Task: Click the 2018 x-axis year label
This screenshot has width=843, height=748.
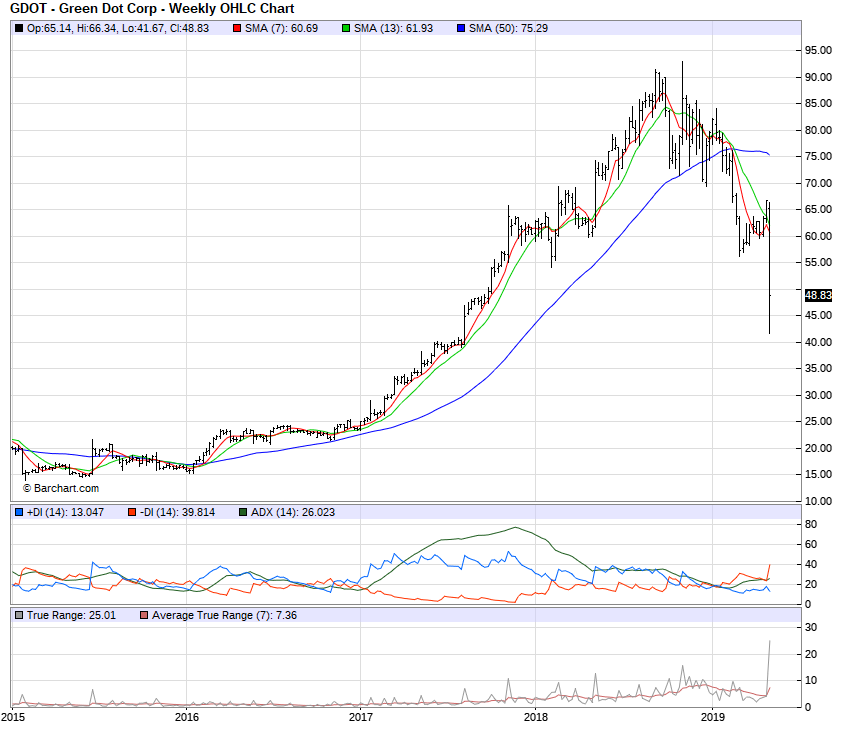Action: 535,717
